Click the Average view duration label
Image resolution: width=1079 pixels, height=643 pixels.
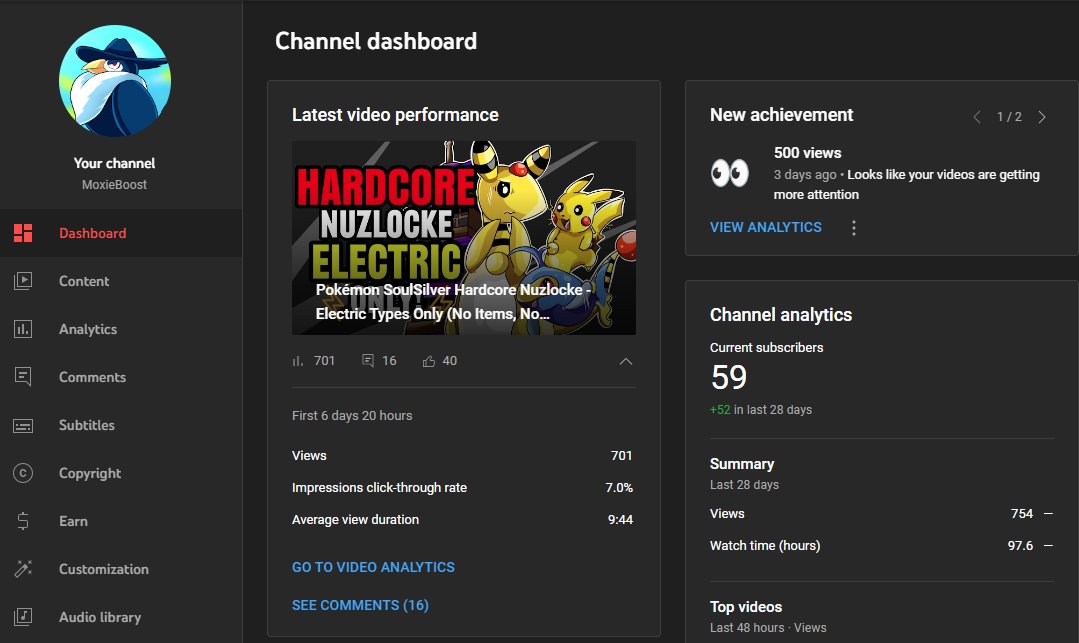click(355, 520)
